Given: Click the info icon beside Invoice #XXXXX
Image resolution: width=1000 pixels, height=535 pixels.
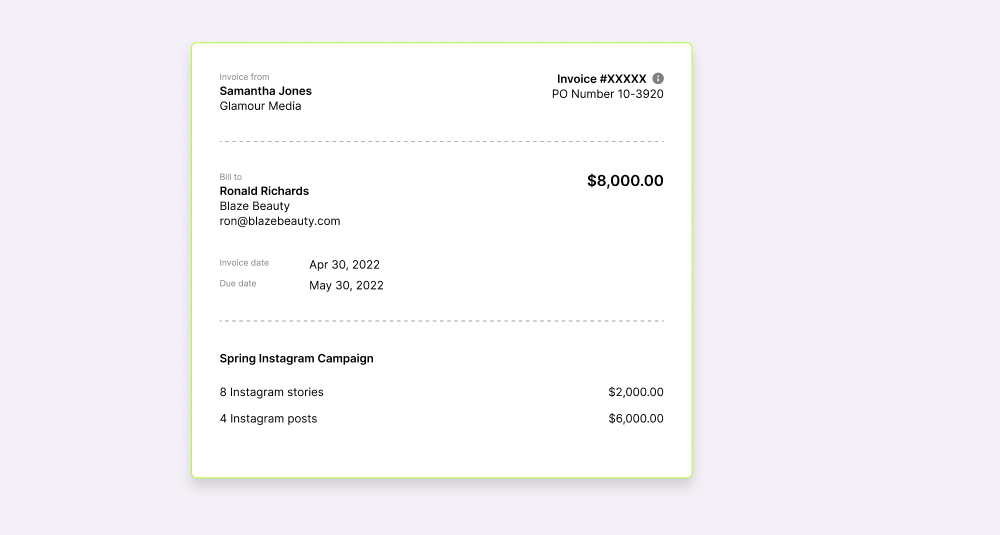Looking at the screenshot, I should coord(658,78).
